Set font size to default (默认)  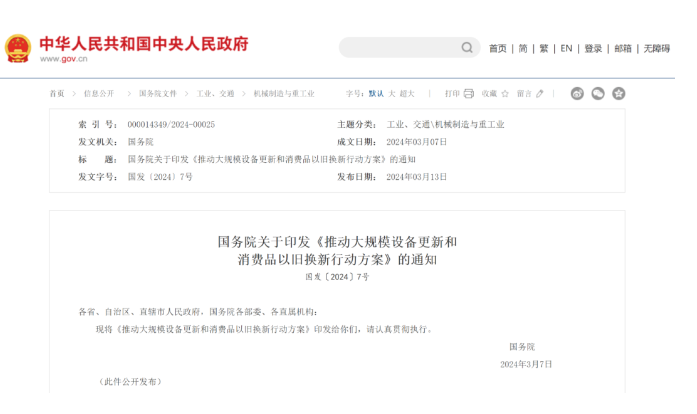click(x=376, y=94)
